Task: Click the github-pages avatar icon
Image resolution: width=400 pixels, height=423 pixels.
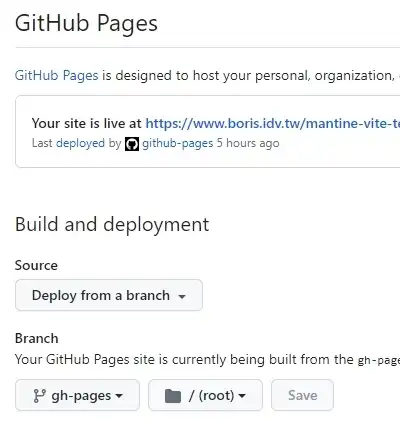Action: (132, 144)
